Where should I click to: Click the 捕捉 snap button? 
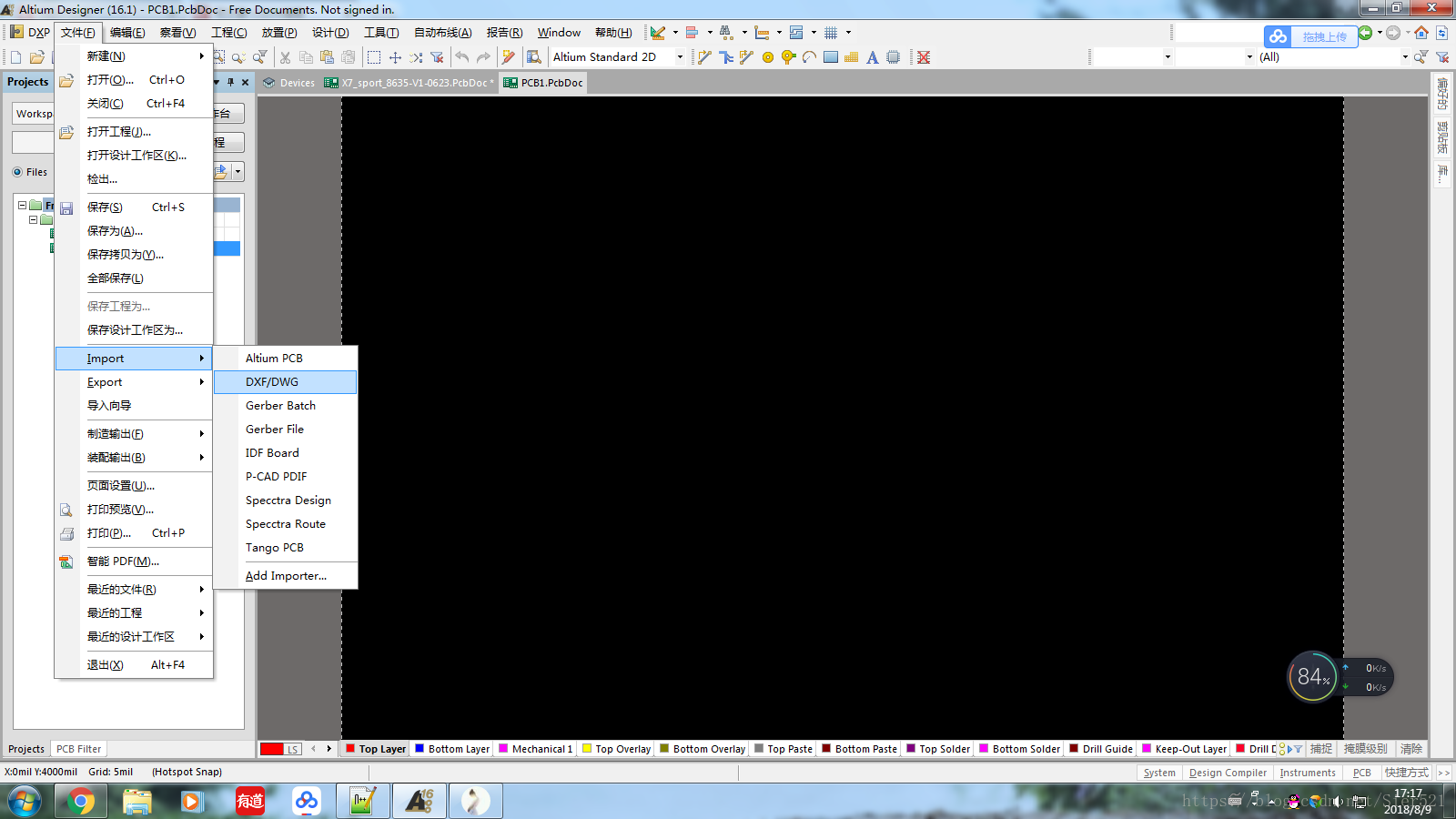click(1321, 749)
